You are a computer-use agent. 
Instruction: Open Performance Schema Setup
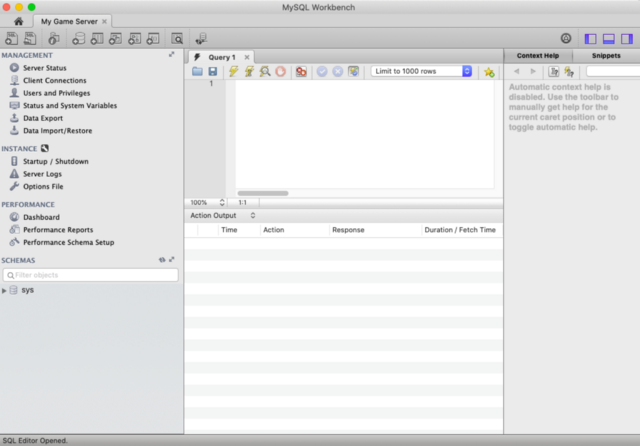(69, 243)
